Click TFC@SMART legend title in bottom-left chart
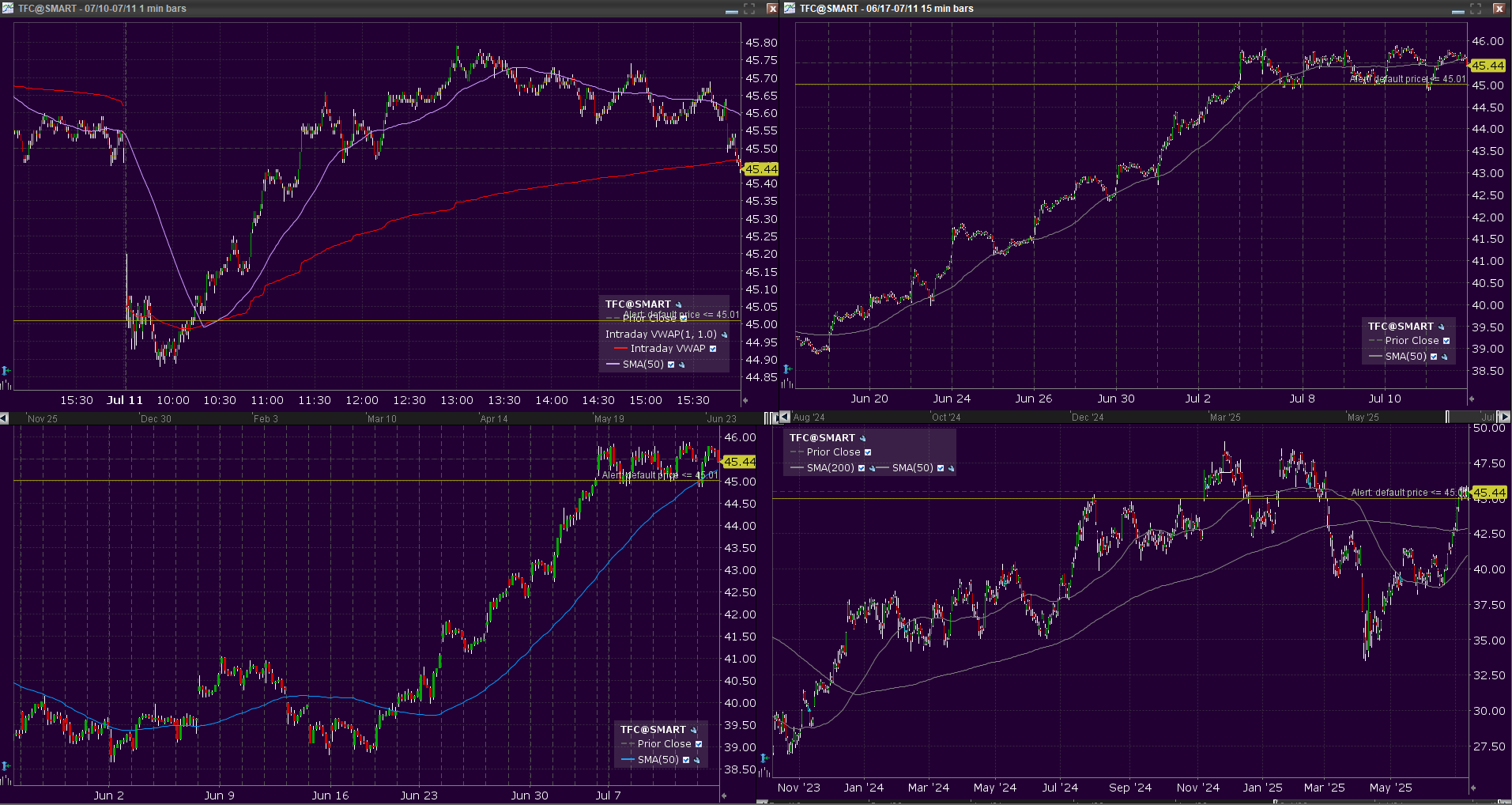Image resolution: width=1512 pixels, height=805 pixels. 653,730
